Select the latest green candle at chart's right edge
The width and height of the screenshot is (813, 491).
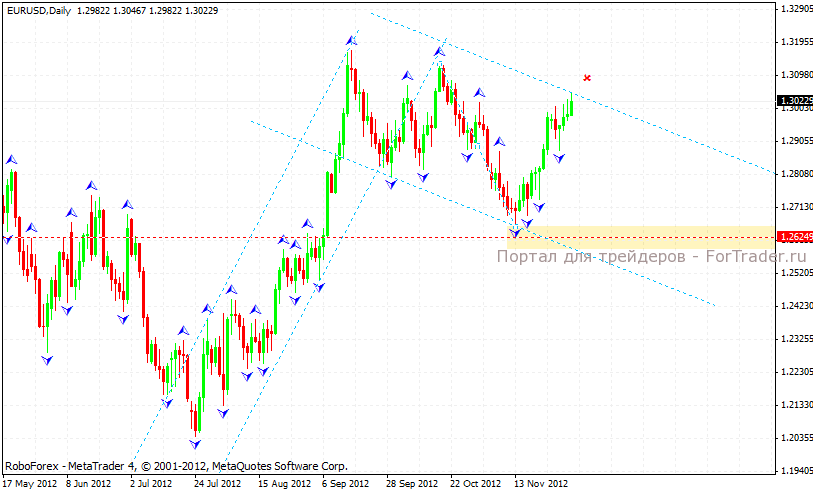click(571, 106)
